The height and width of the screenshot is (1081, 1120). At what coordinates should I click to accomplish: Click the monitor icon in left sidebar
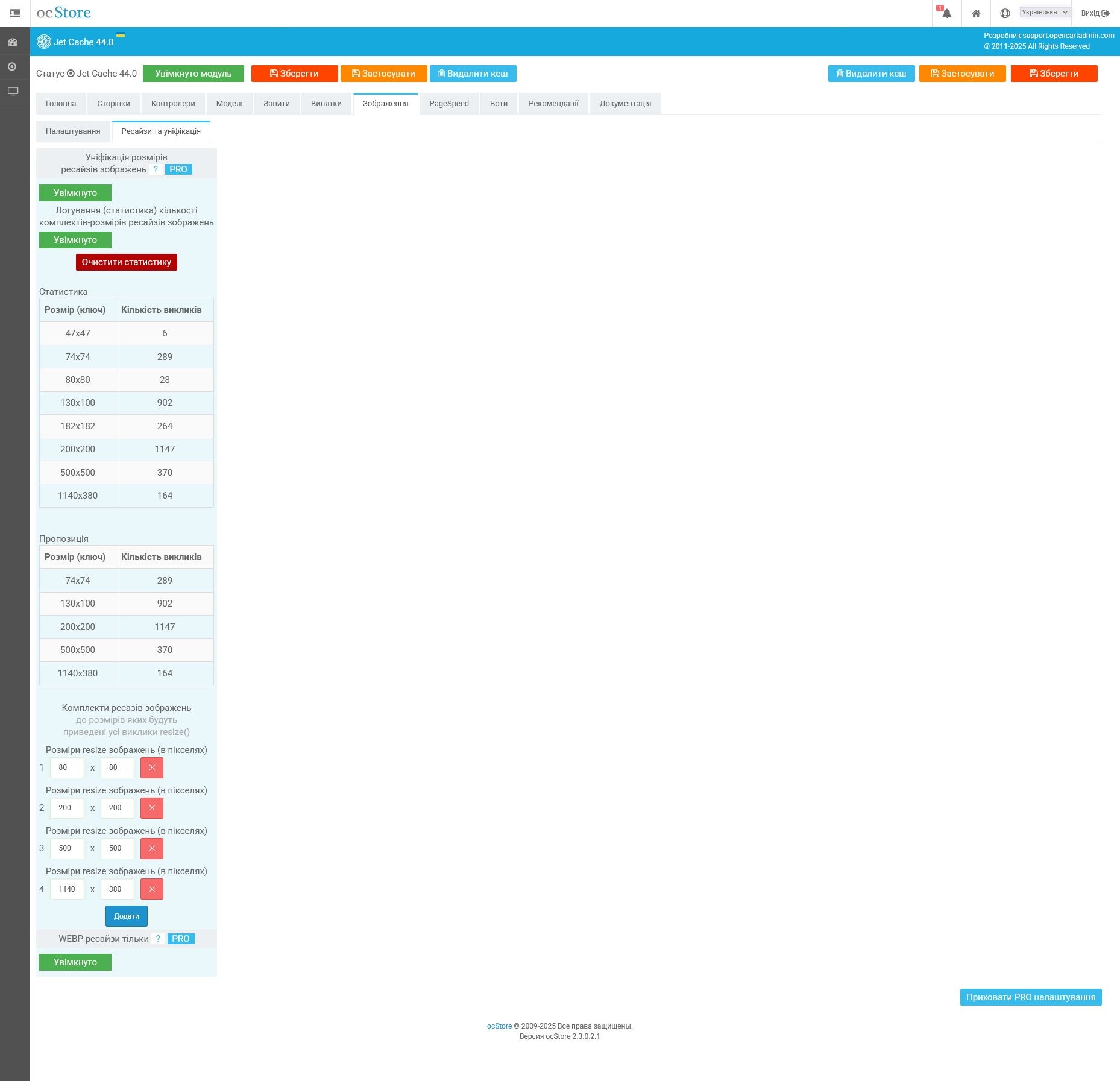[x=13, y=91]
